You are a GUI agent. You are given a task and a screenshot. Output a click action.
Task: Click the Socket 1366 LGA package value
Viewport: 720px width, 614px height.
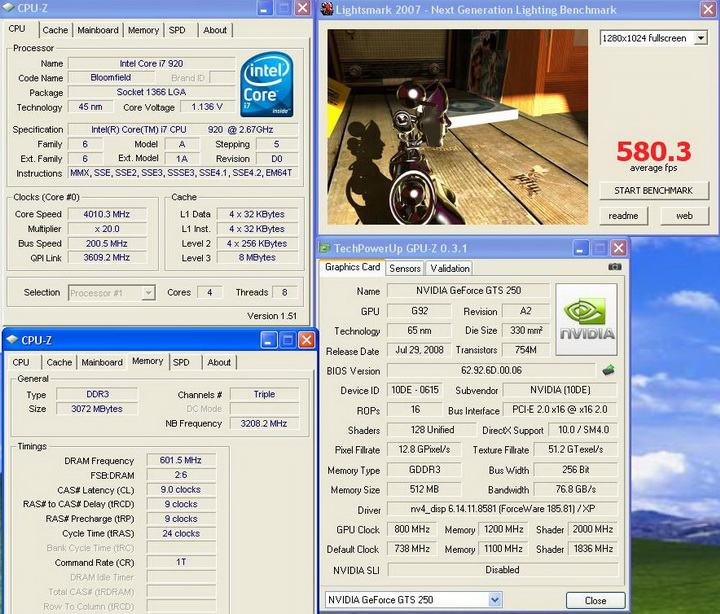pos(152,92)
